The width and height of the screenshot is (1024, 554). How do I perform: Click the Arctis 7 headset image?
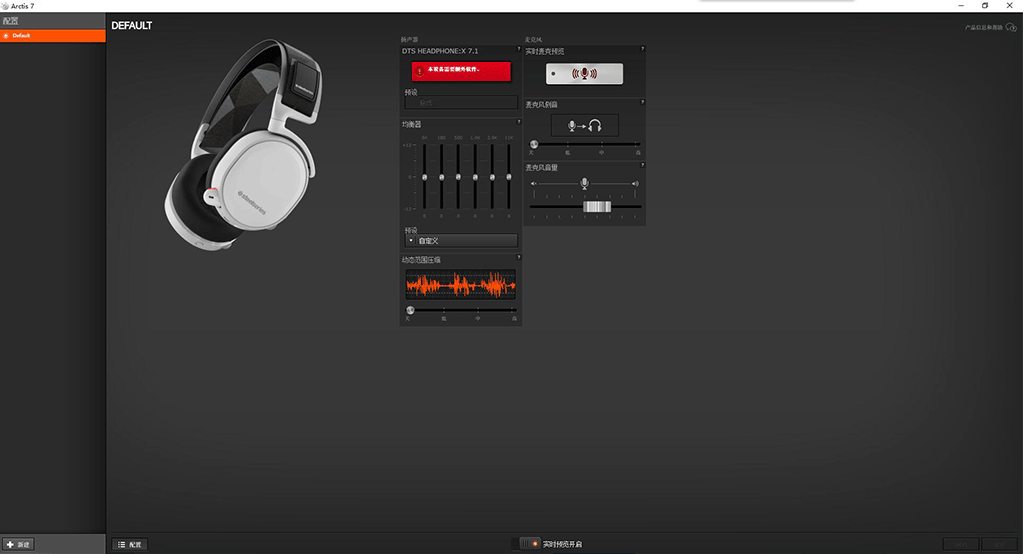click(x=245, y=145)
